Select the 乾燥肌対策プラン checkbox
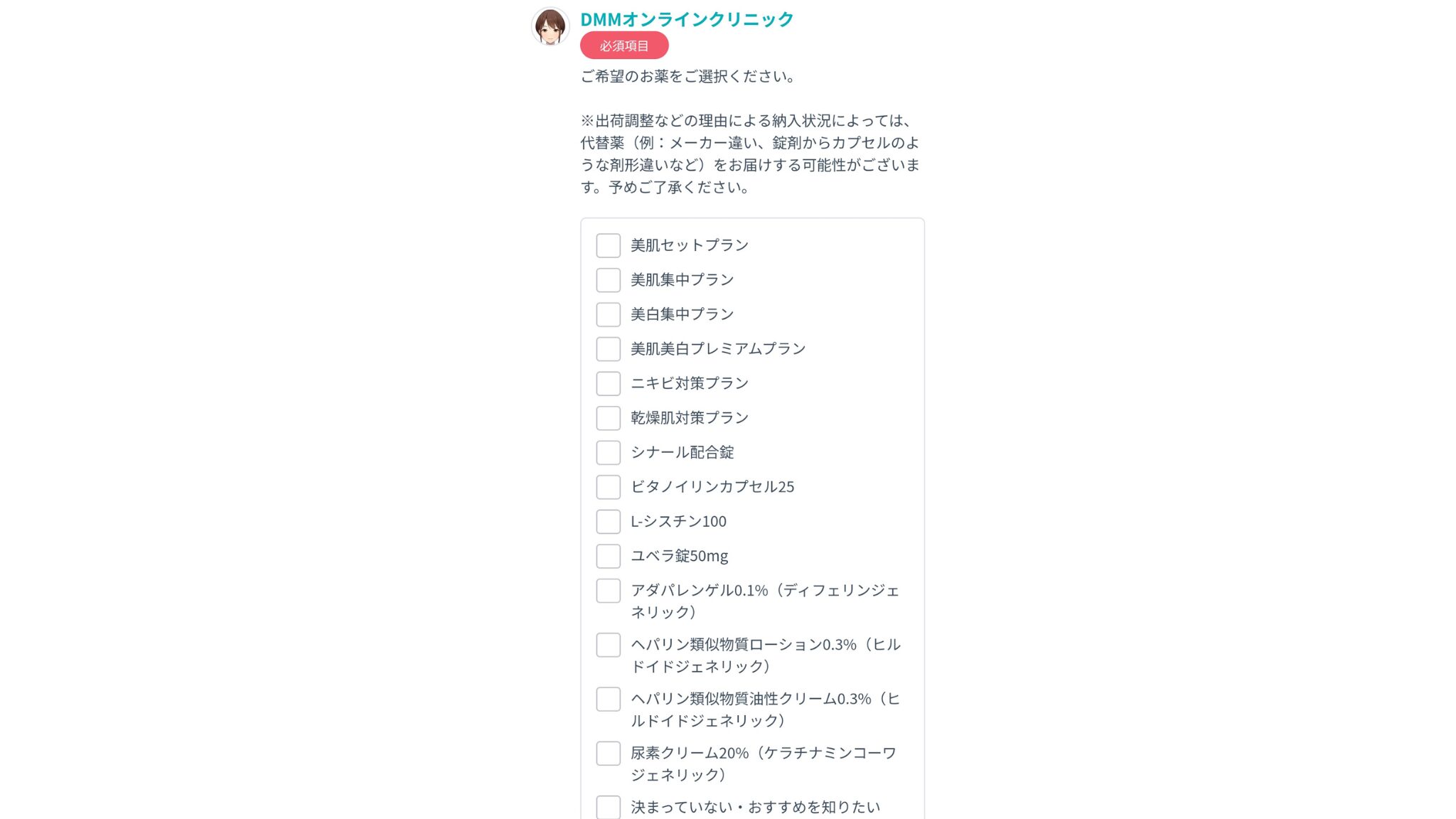This screenshot has width=1456, height=819. [608, 418]
